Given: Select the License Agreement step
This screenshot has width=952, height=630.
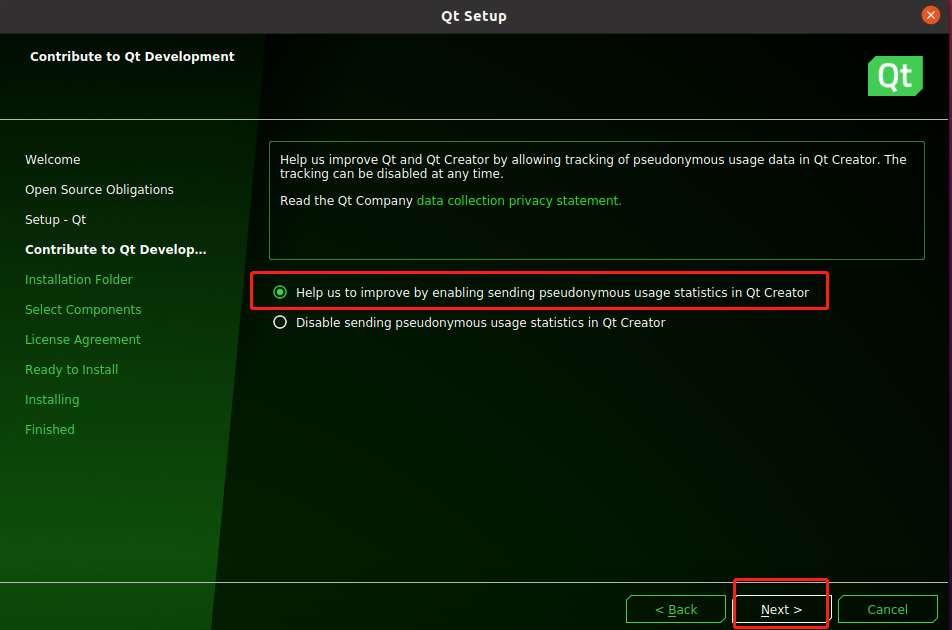Looking at the screenshot, I should click(83, 340).
